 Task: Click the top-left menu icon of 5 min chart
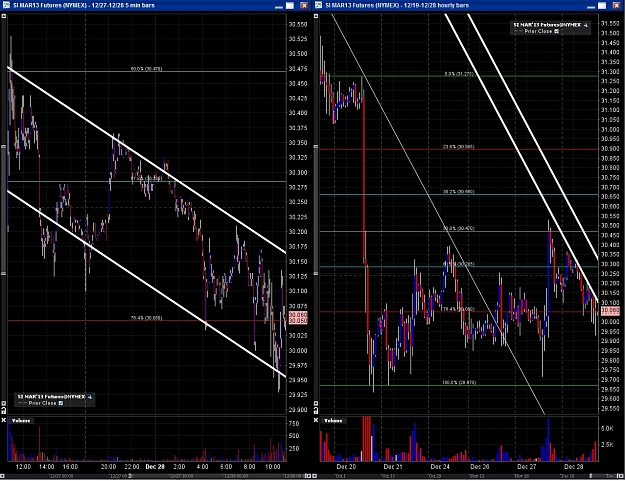pos(4,16)
